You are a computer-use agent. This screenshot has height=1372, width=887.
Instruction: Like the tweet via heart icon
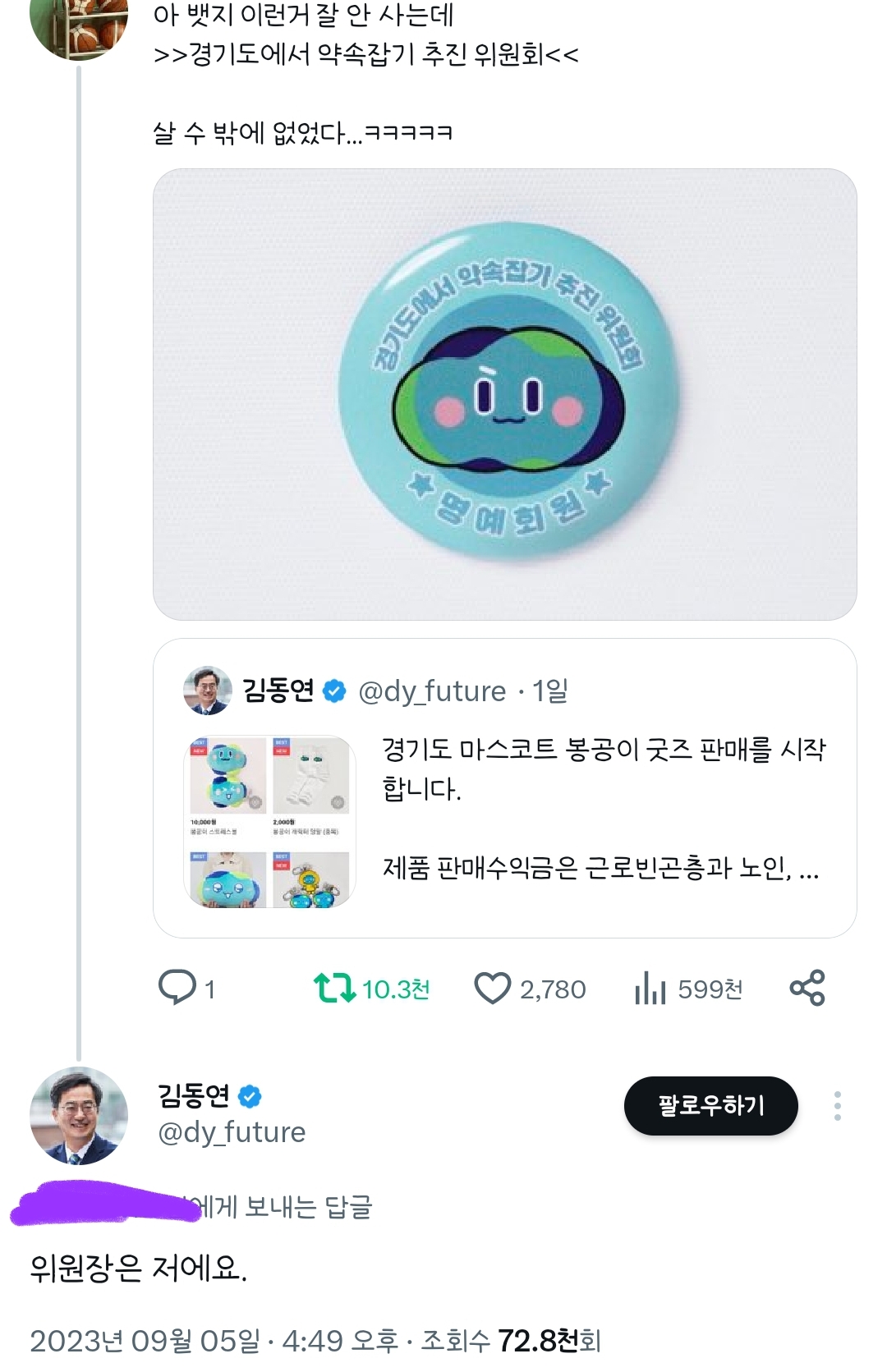point(493,989)
